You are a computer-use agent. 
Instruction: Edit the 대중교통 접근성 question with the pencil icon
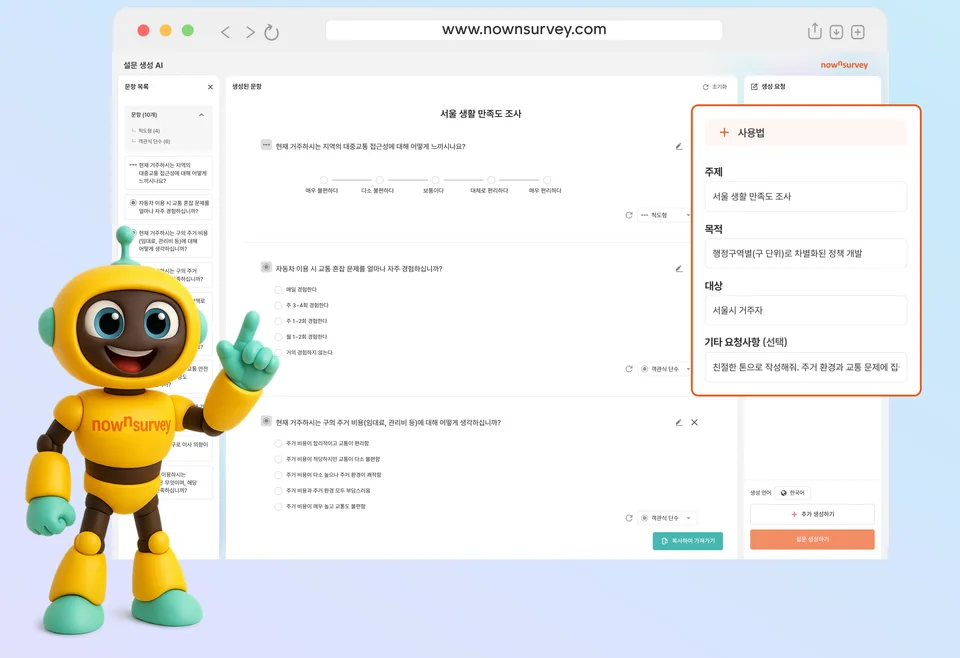(679, 146)
